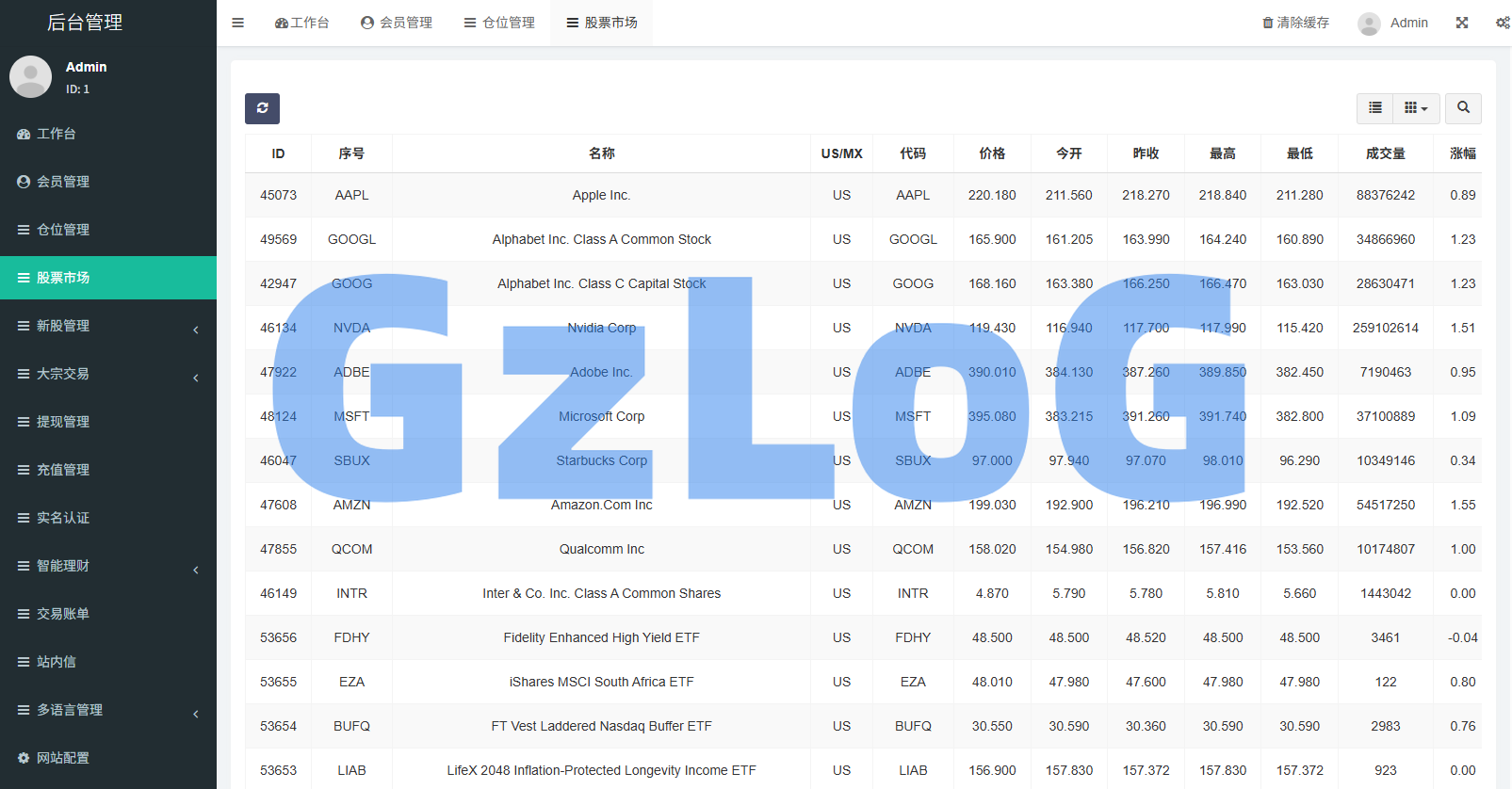Screen dimensions: 1512x789
Task: Toggle the hamburger sidebar menu icon
Action: (238, 23)
